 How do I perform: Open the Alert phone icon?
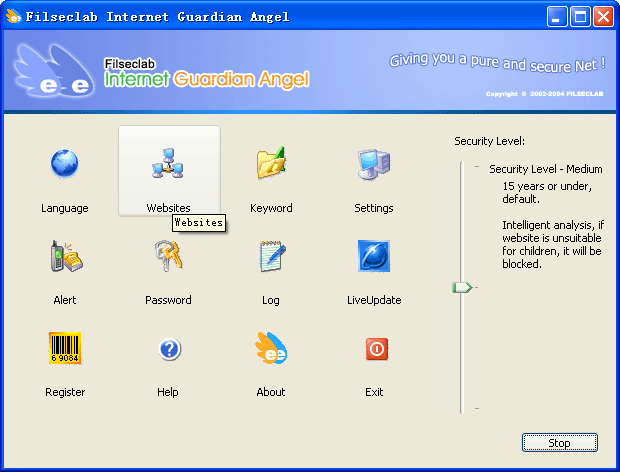click(65, 257)
